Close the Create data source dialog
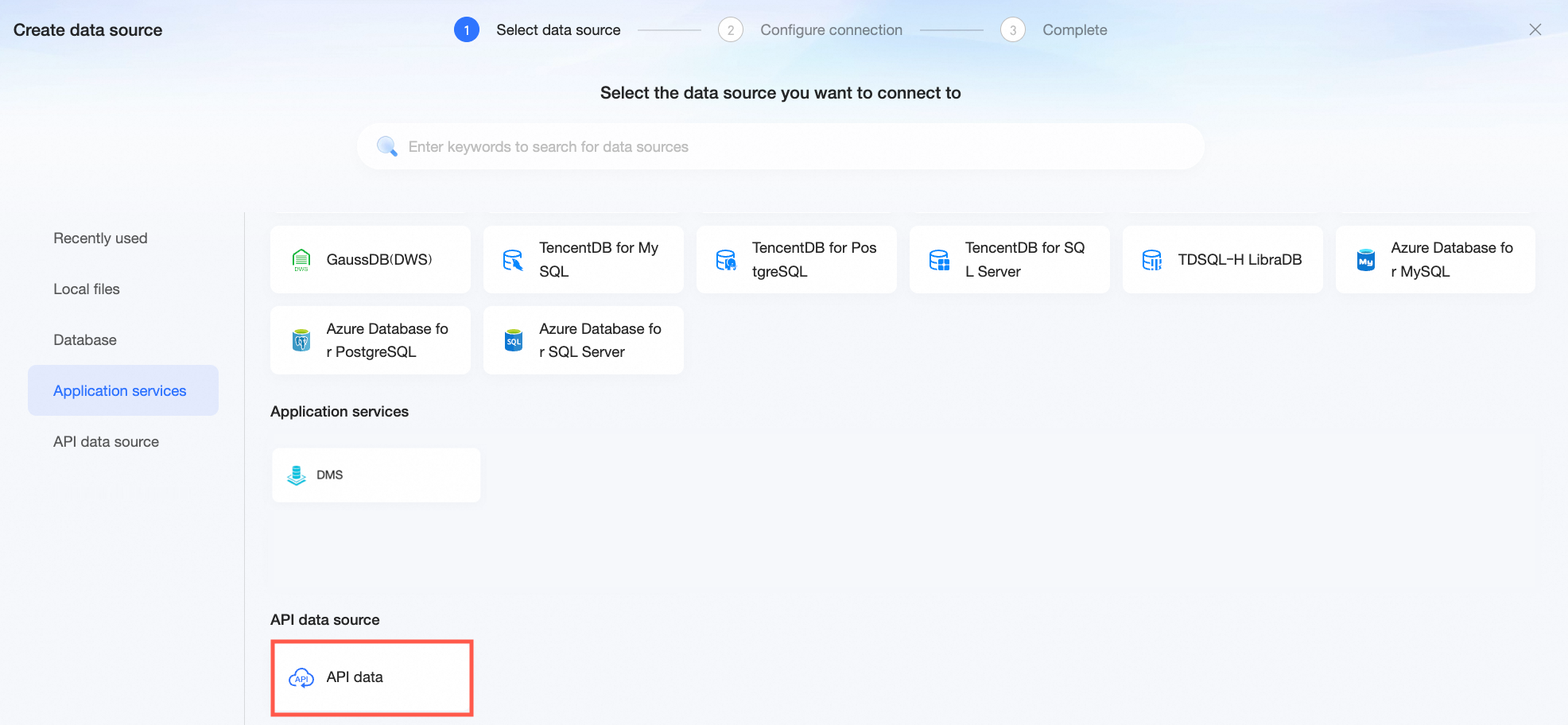Viewport: 1568px width, 725px height. click(x=1535, y=29)
